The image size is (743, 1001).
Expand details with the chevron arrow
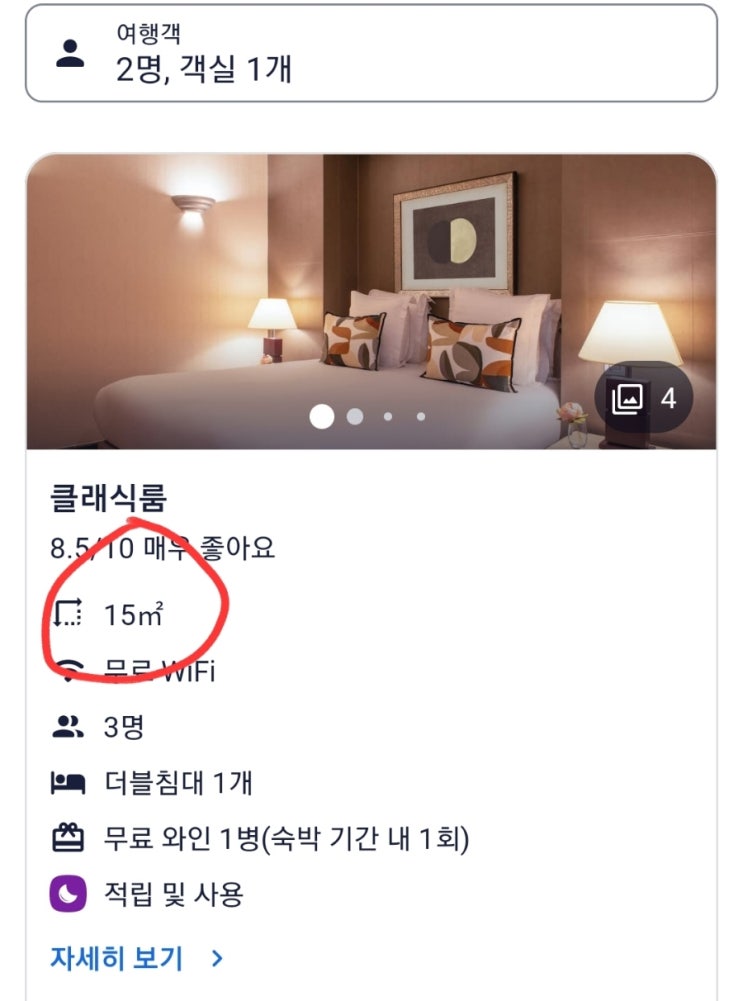(218, 960)
